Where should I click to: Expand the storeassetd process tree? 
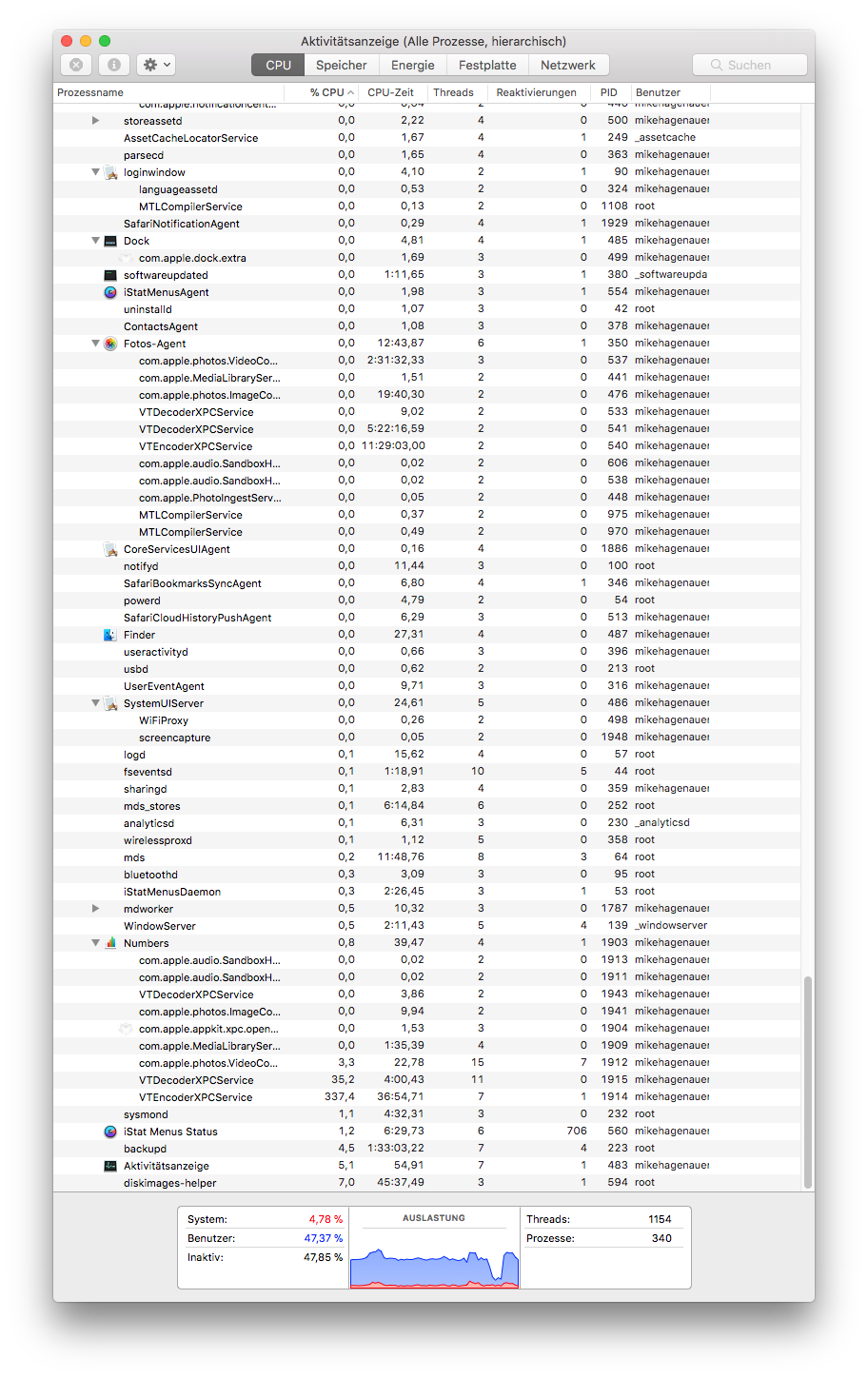pyautogui.click(x=95, y=121)
